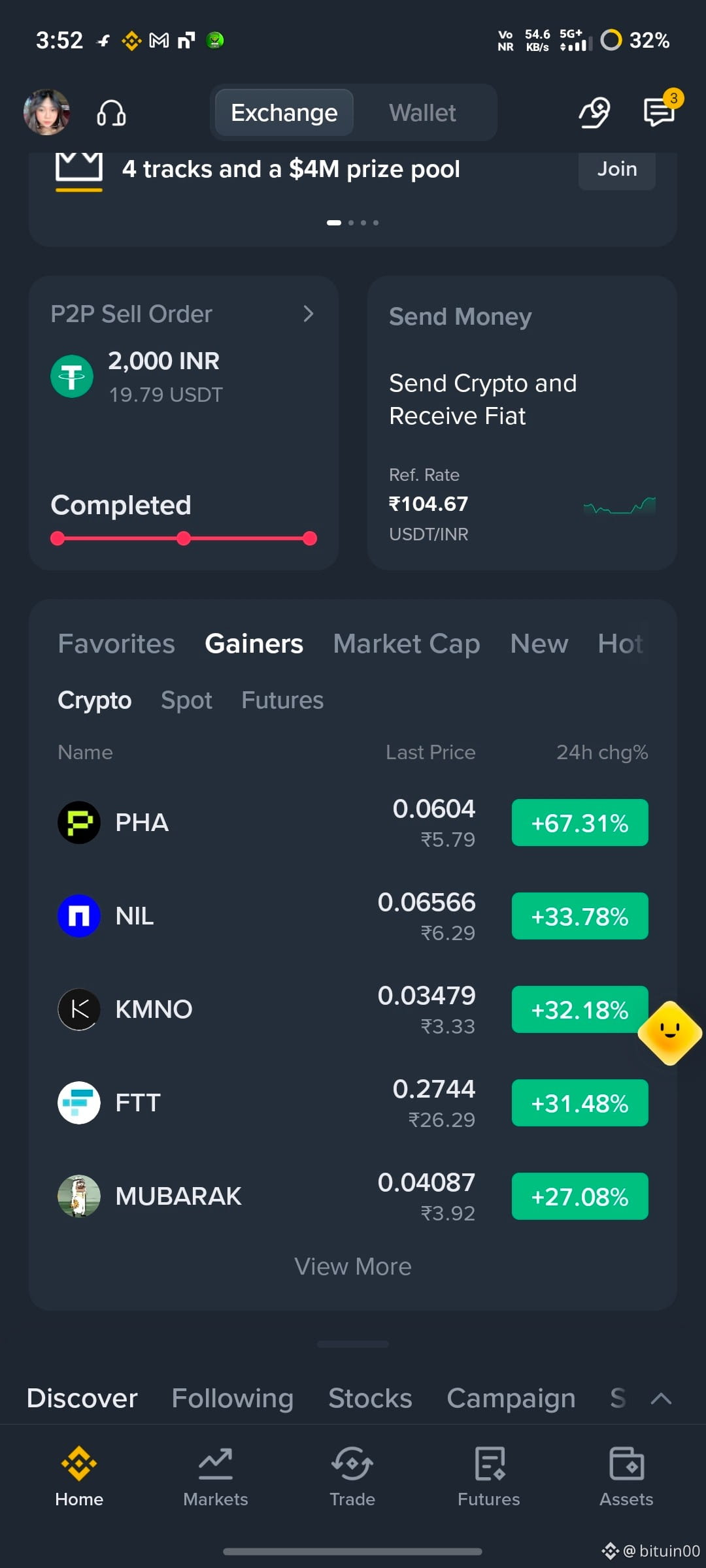The height and width of the screenshot is (1568, 706).
Task: Open the customer support headset icon
Action: 111,113
